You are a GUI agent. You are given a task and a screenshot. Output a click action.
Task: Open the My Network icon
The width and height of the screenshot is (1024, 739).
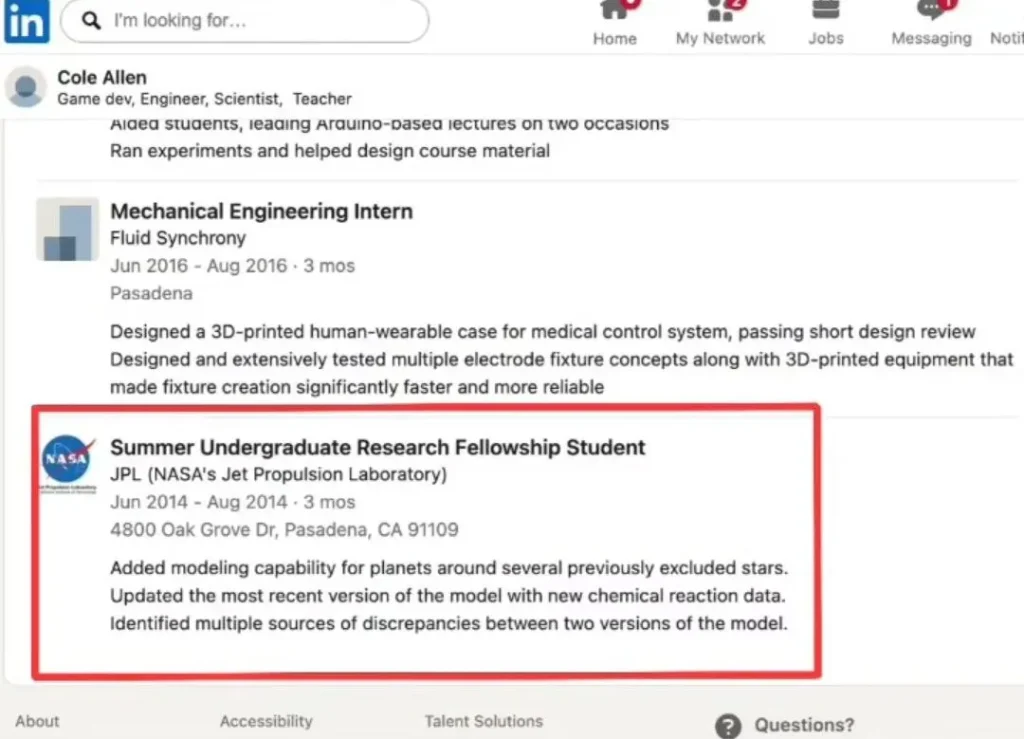pos(720,10)
